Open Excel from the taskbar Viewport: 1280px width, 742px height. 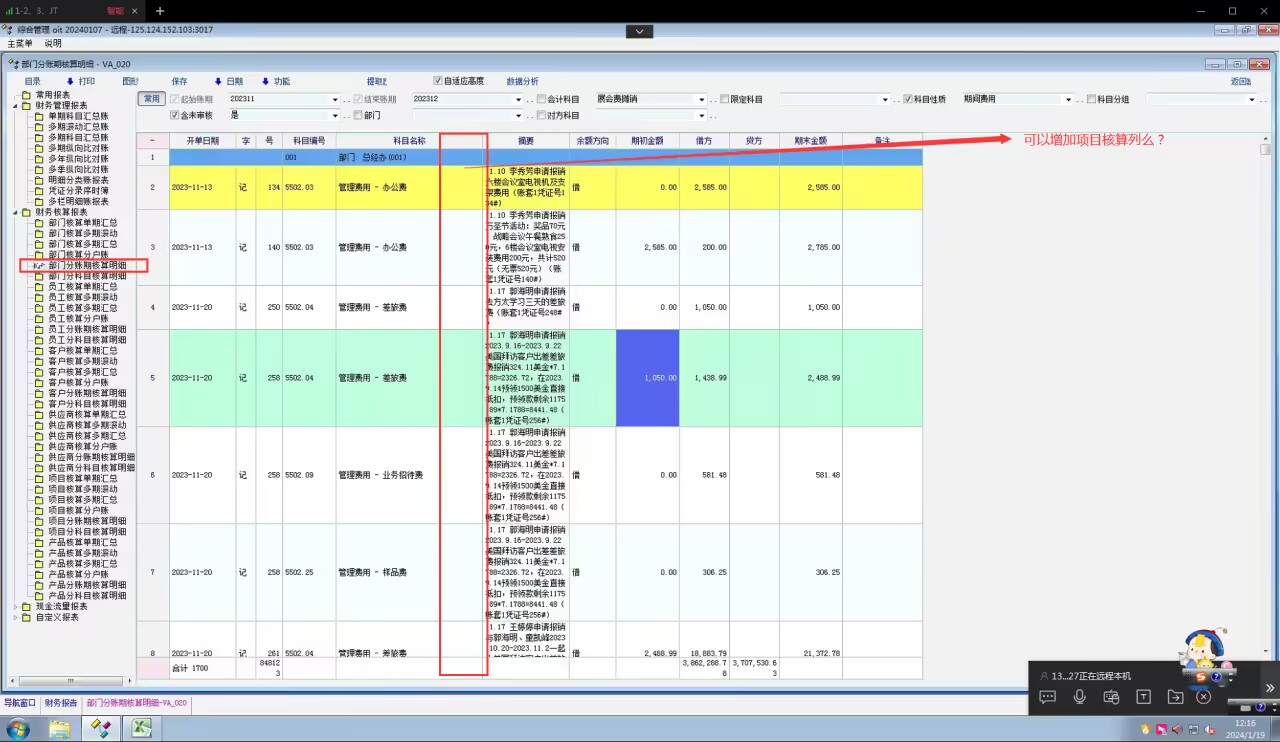[x=142, y=728]
